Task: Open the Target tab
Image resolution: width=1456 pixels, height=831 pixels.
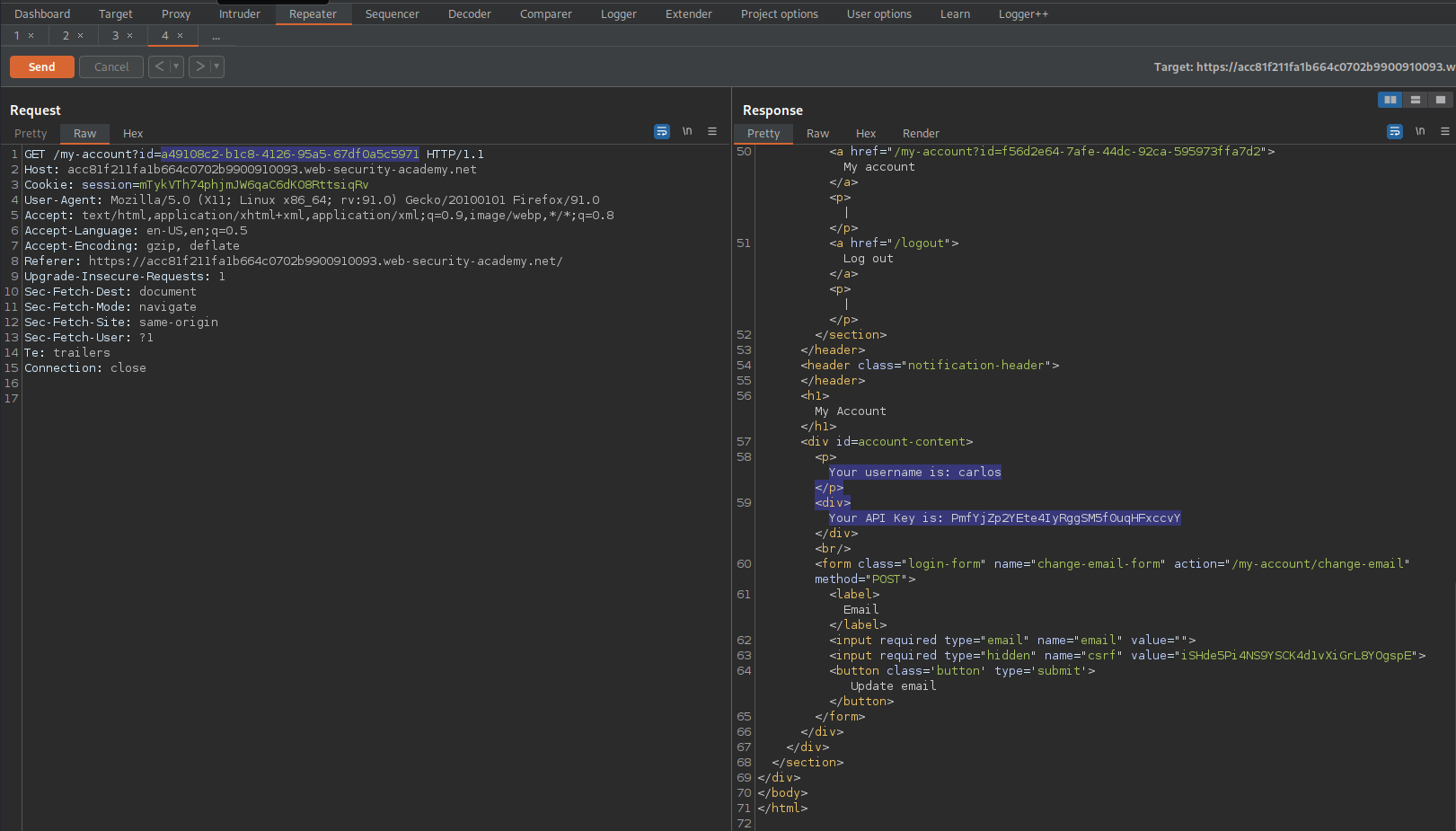Action: (116, 13)
